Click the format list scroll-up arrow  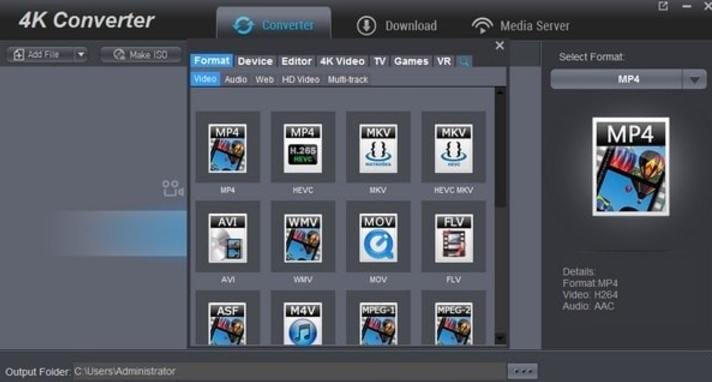click(x=500, y=92)
